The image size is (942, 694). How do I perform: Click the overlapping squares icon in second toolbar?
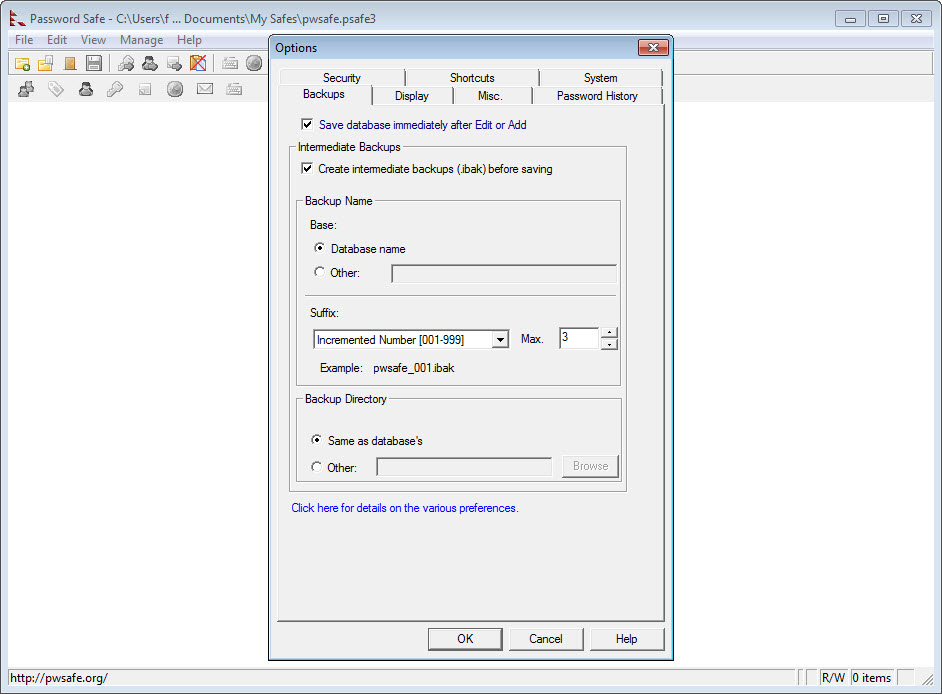[145, 90]
